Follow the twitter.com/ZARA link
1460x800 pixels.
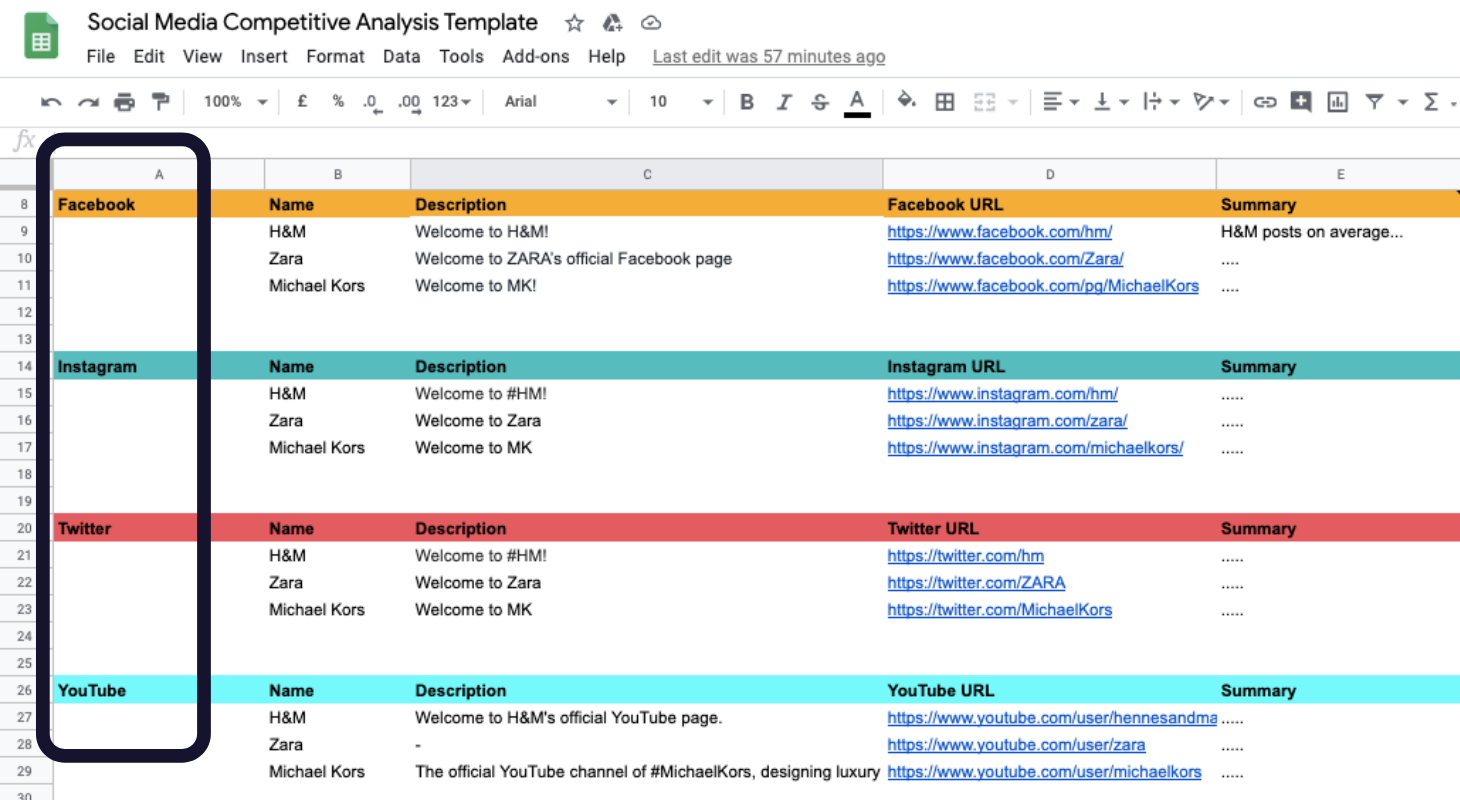tap(976, 583)
